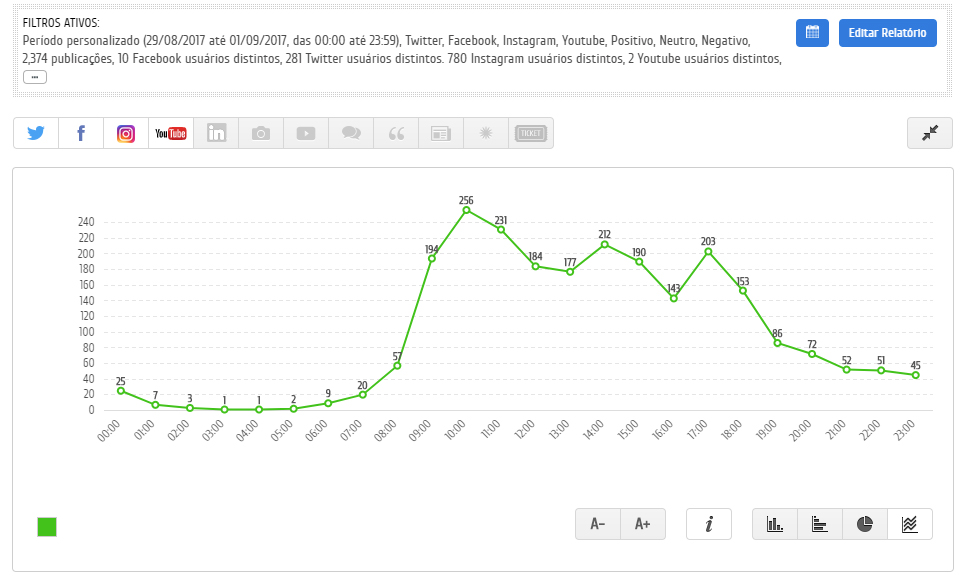Viewport: 961px width, 582px height.
Task: Switch to horizontal bar chart view
Action: click(x=820, y=524)
